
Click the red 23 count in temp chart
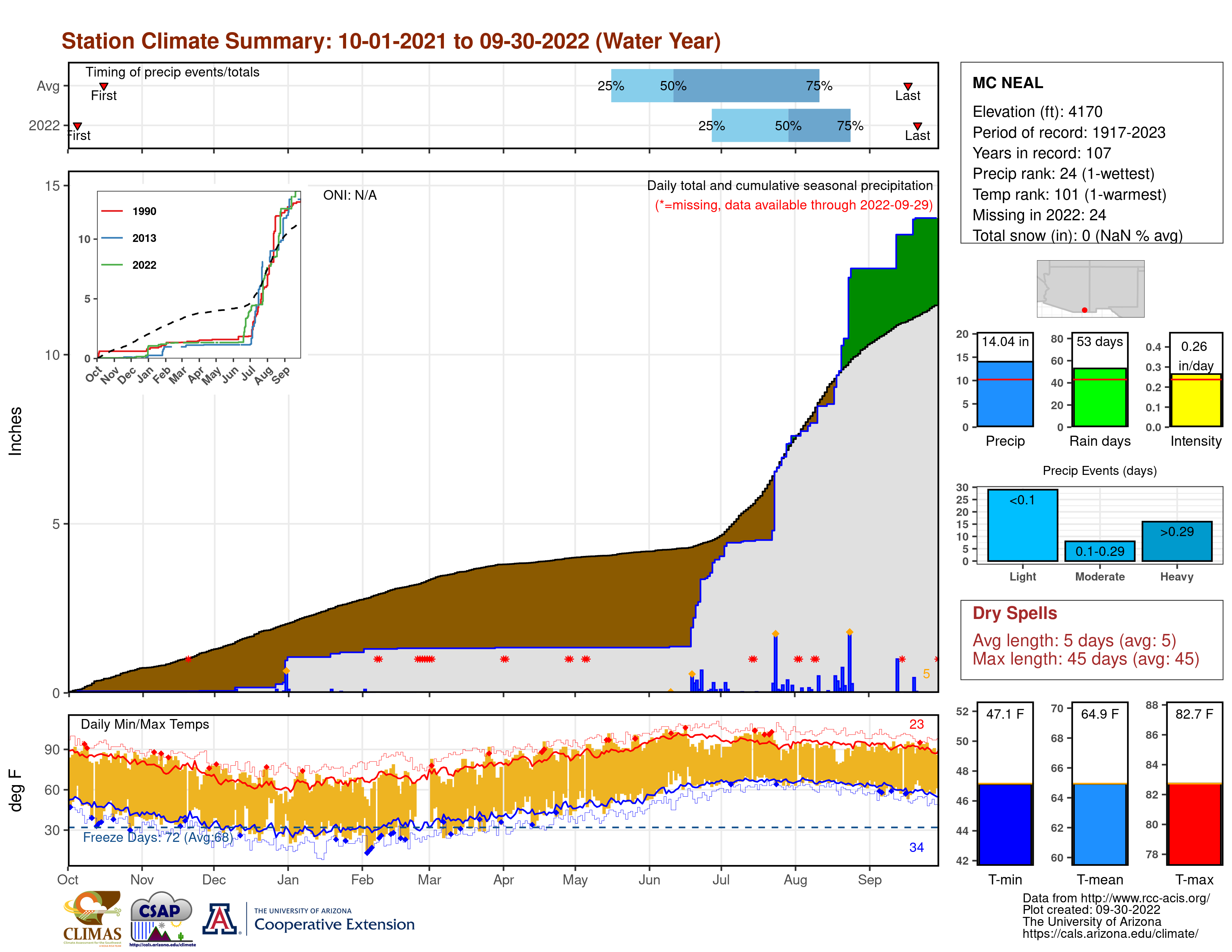916,724
